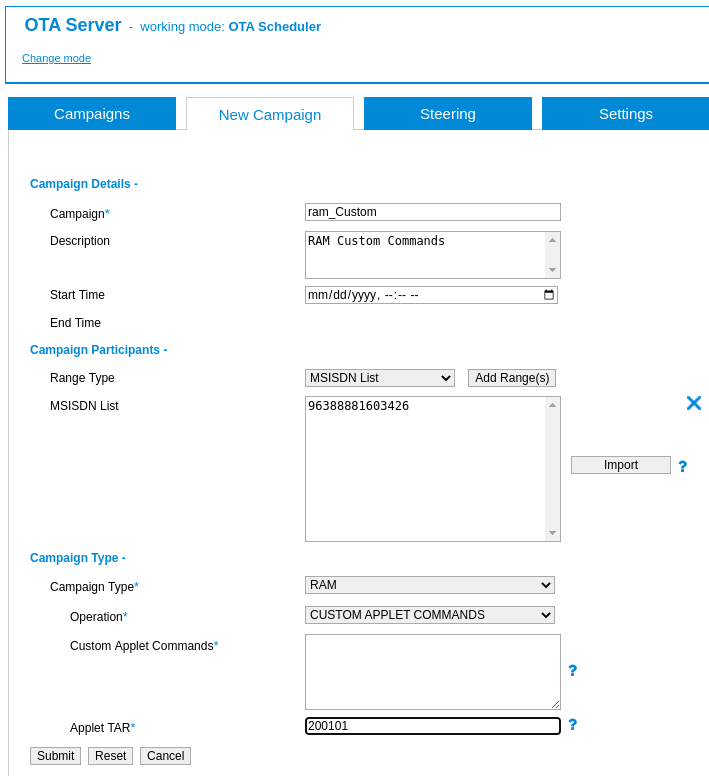The height and width of the screenshot is (776, 709).
Task: Click the Campaign Details heading
Action: coord(84,184)
